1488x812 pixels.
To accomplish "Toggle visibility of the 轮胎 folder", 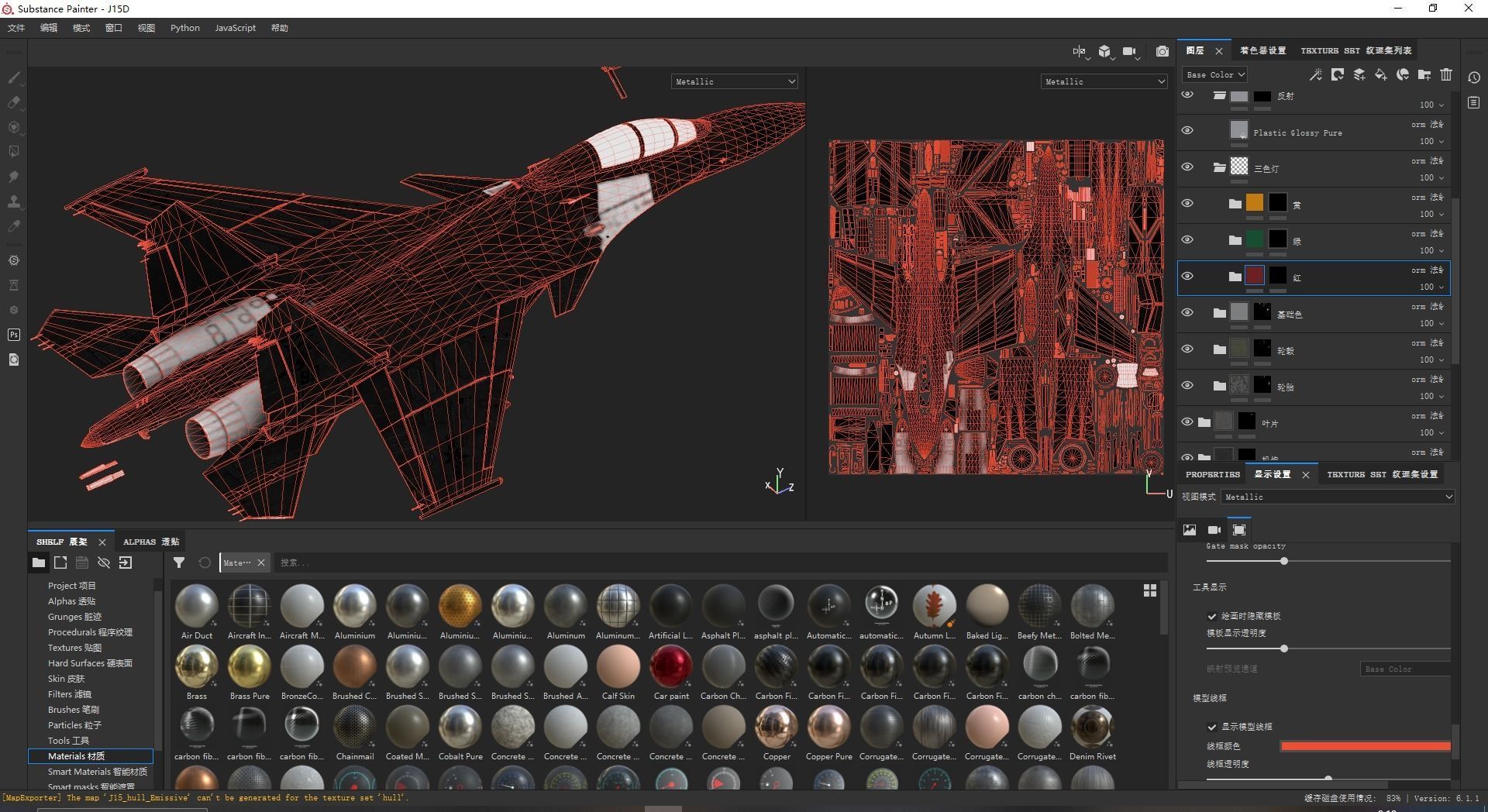I will (x=1187, y=385).
